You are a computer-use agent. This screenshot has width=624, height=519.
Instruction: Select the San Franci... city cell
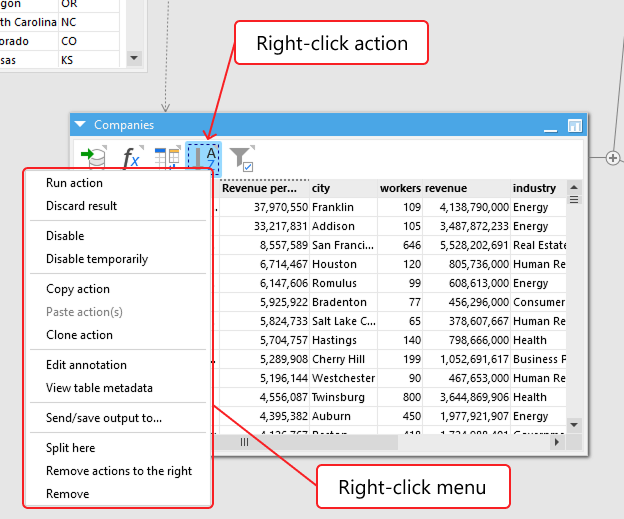(x=343, y=245)
